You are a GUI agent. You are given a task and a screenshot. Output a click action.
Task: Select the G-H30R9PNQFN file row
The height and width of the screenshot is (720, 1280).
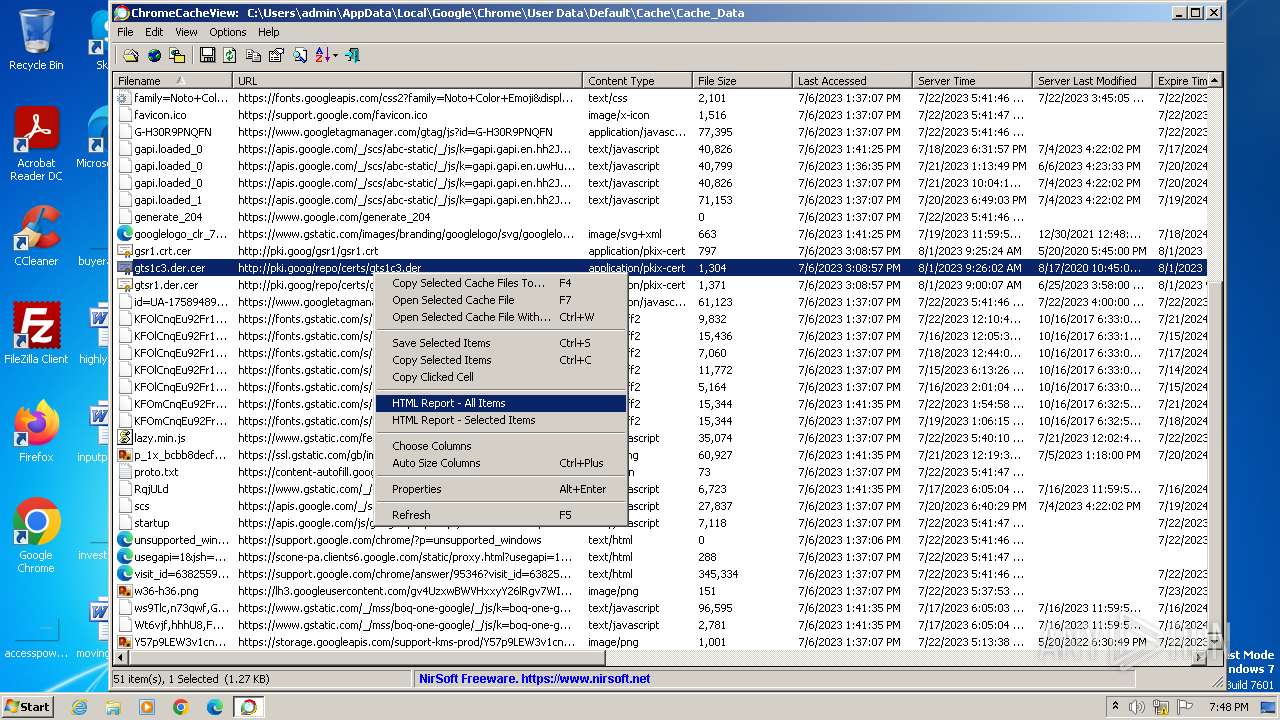[x=660, y=132]
